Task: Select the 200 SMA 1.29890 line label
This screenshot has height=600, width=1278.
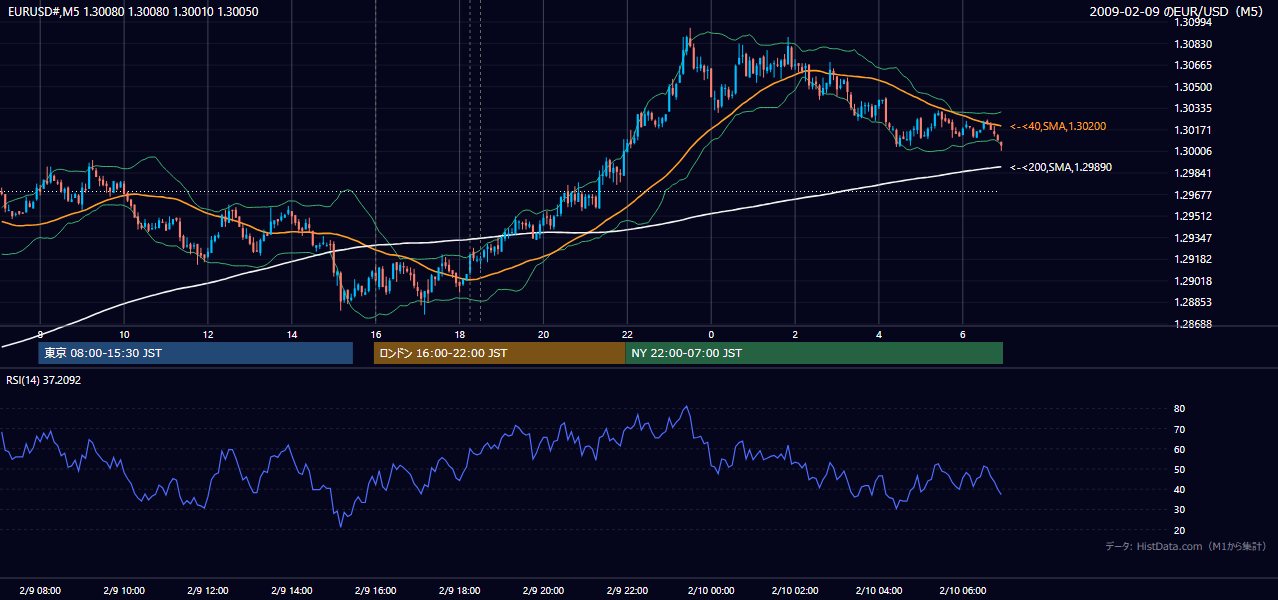Action: pos(1060,167)
